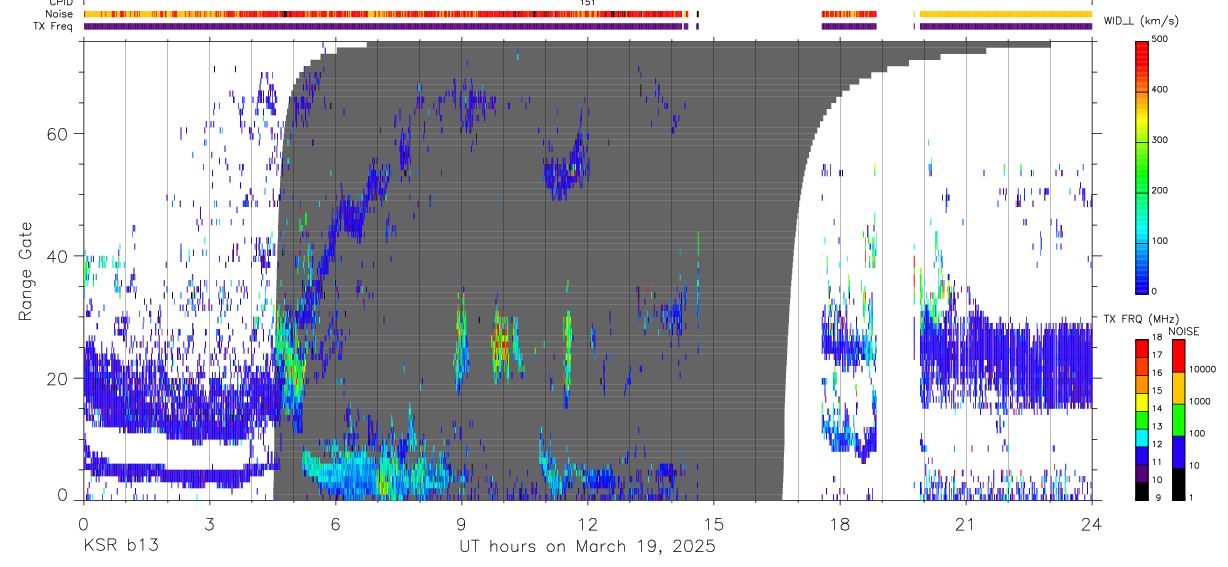Click the 'Range Gate' y-axis title

tap(25, 270)
